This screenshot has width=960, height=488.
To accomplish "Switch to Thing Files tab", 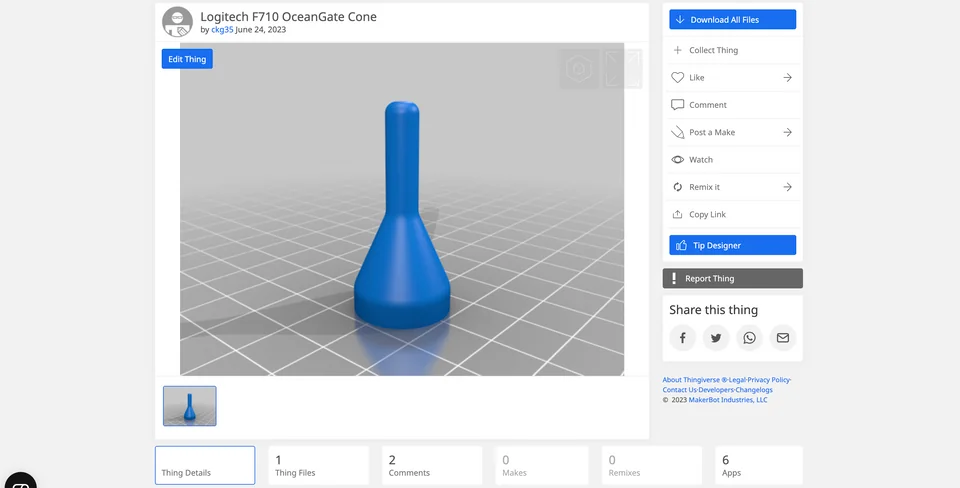I will (x=318, y=465).
